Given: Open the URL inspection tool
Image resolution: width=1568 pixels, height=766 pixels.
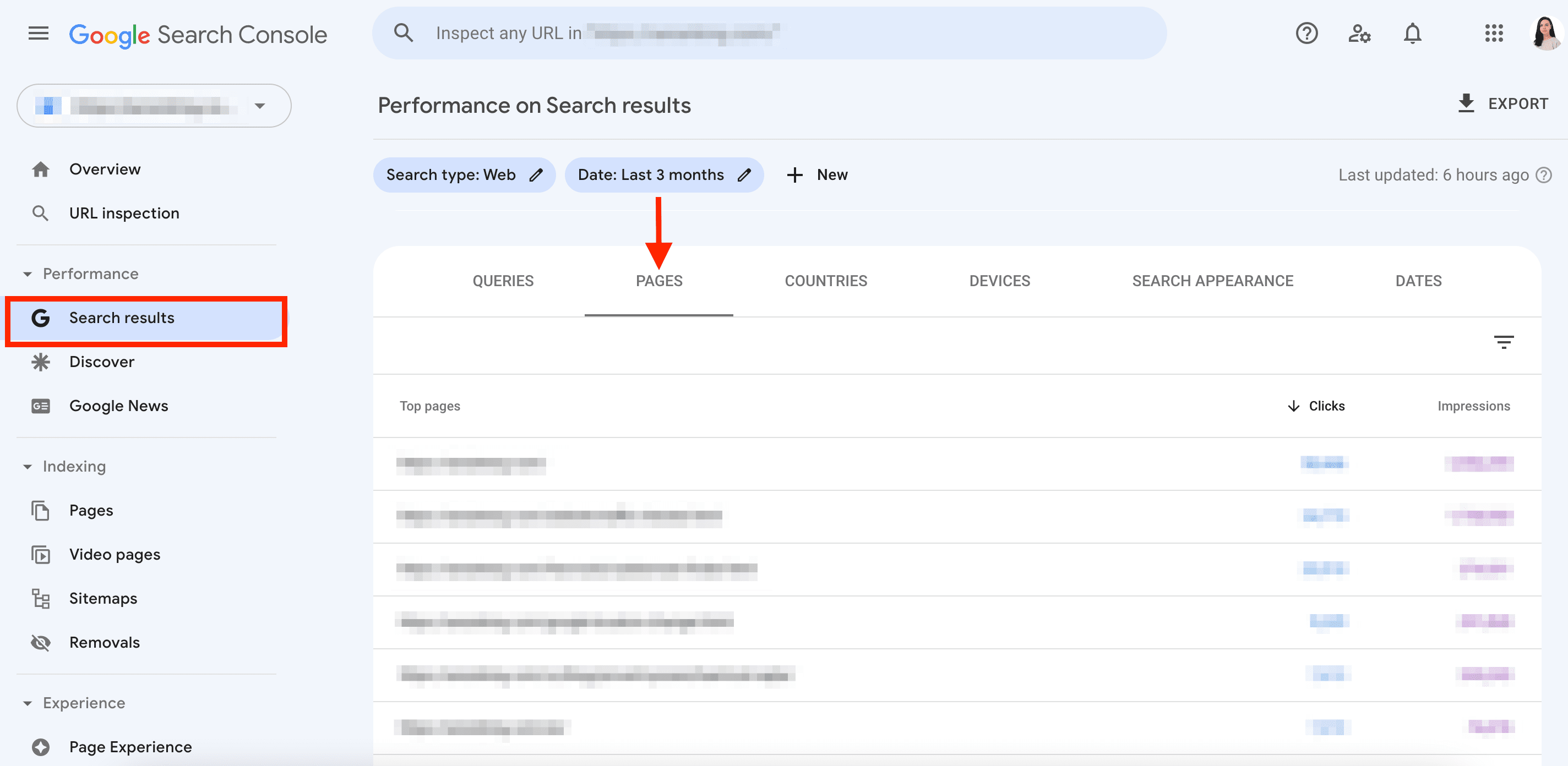Looking at the screenshot, I should point(124,213).
